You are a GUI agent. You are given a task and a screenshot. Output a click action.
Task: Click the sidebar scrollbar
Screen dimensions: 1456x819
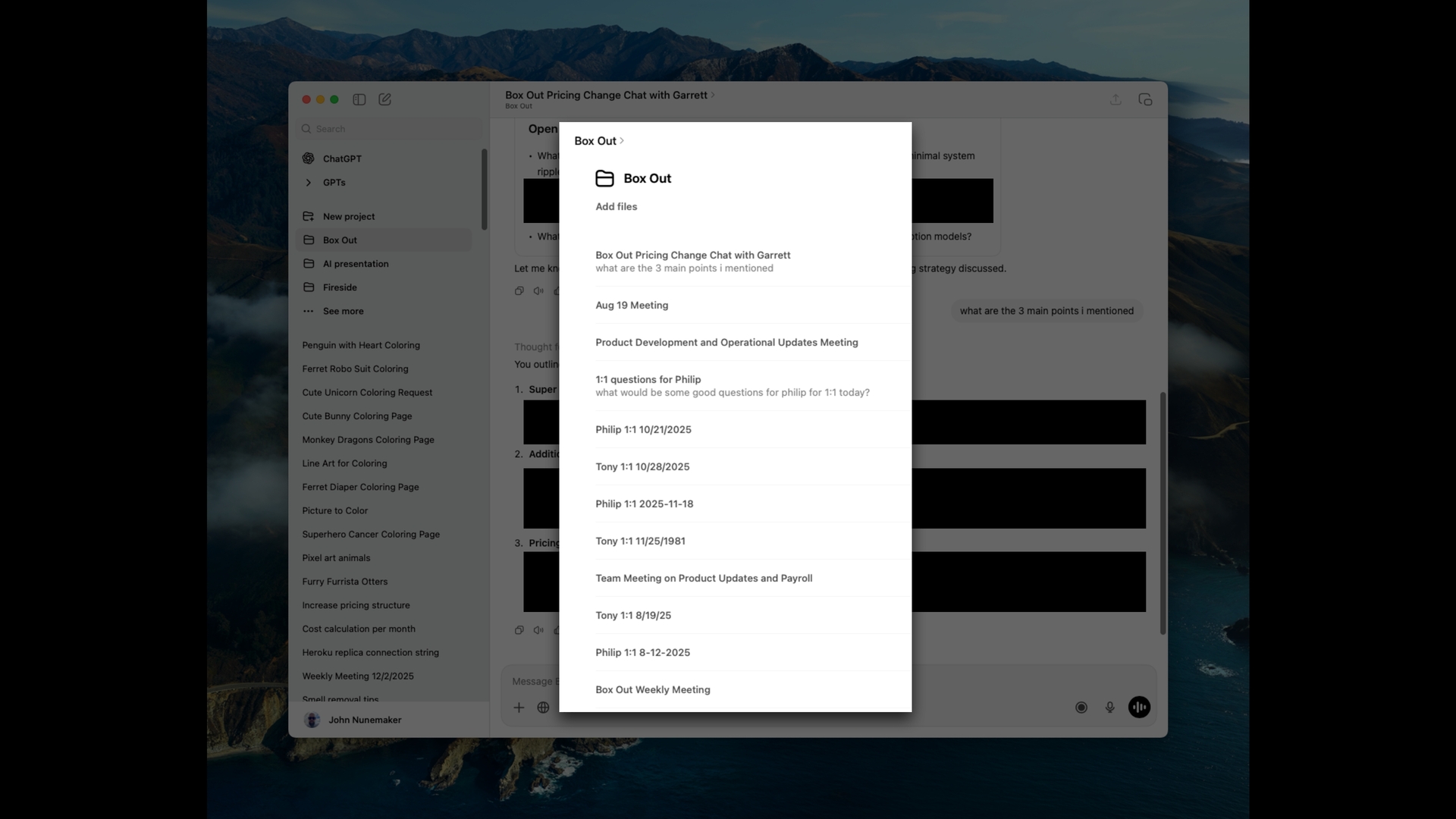point(484,190)
